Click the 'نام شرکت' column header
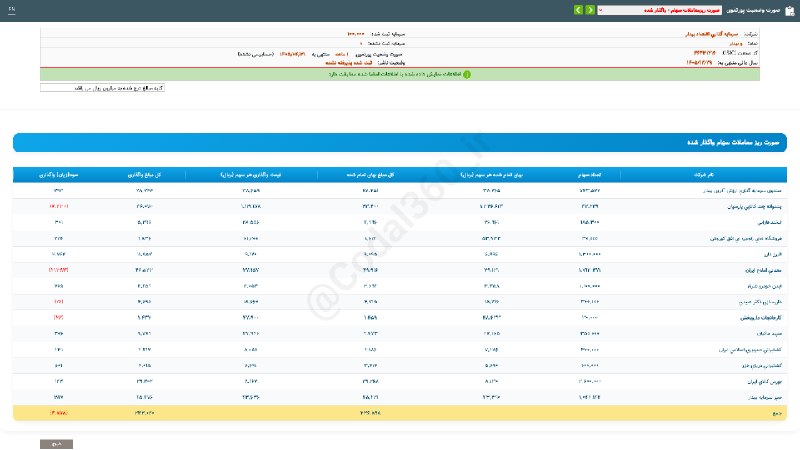The width and height of the screenshot is (800, 450). click(704, 174)
